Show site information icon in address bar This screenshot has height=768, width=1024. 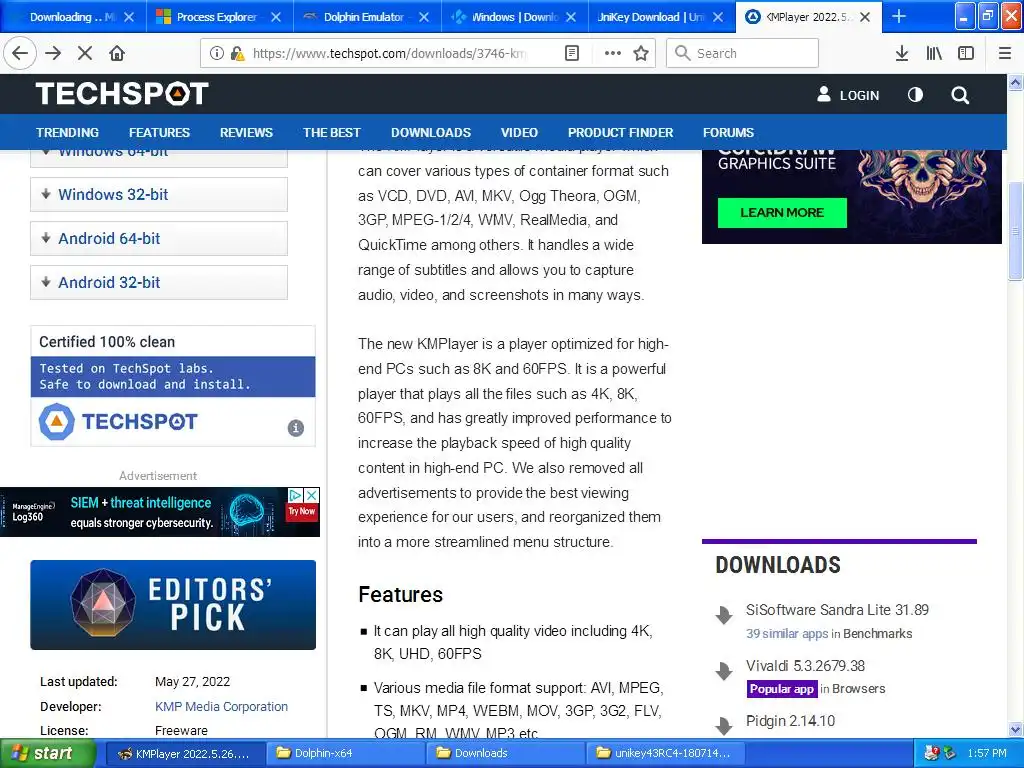tap(216, 54)
